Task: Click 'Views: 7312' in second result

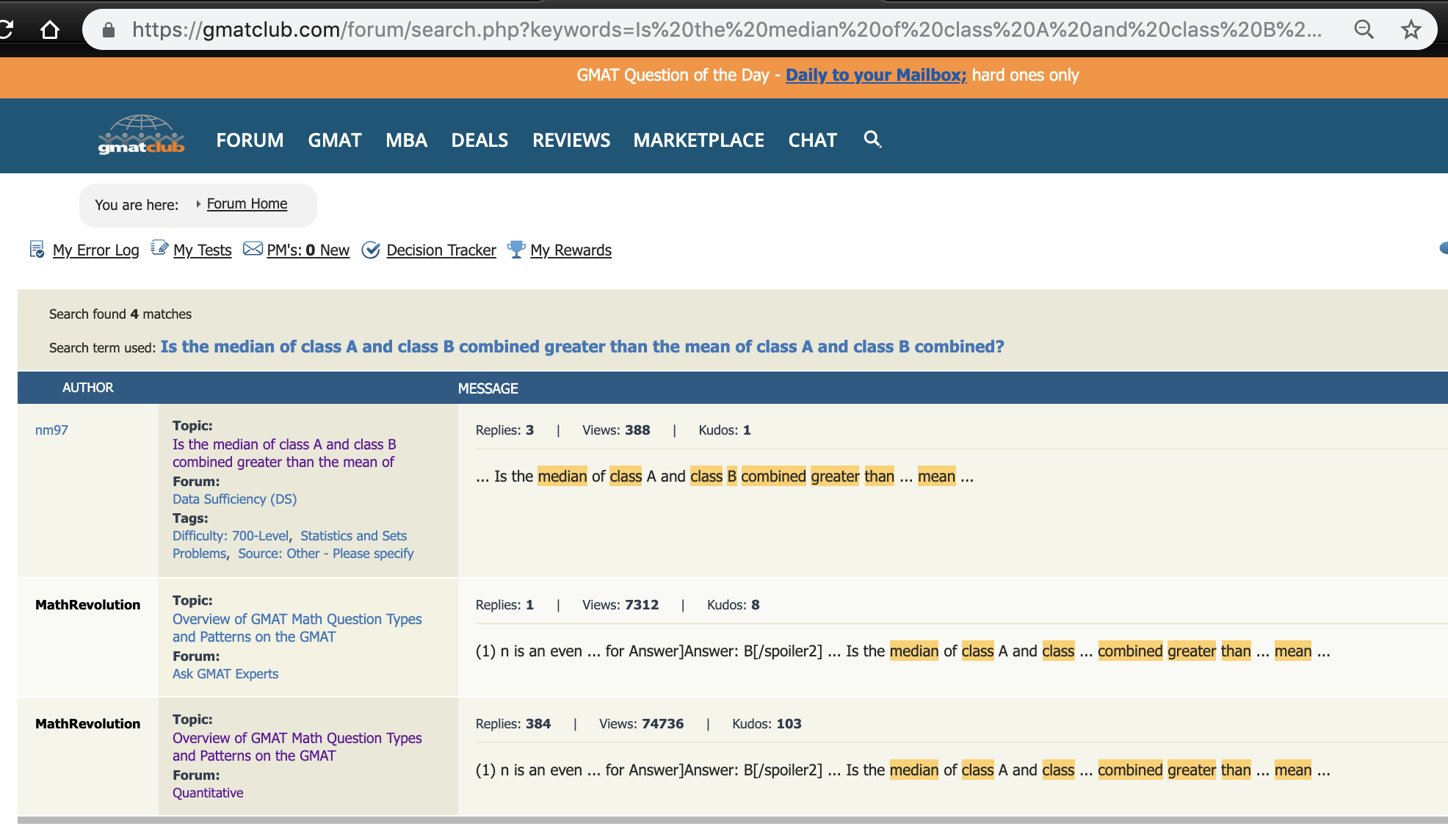Action: (620, 605)
